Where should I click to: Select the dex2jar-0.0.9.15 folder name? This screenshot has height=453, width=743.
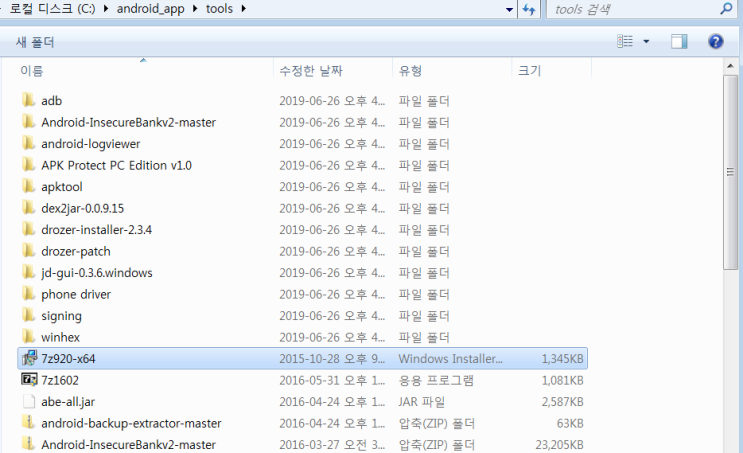82,208
